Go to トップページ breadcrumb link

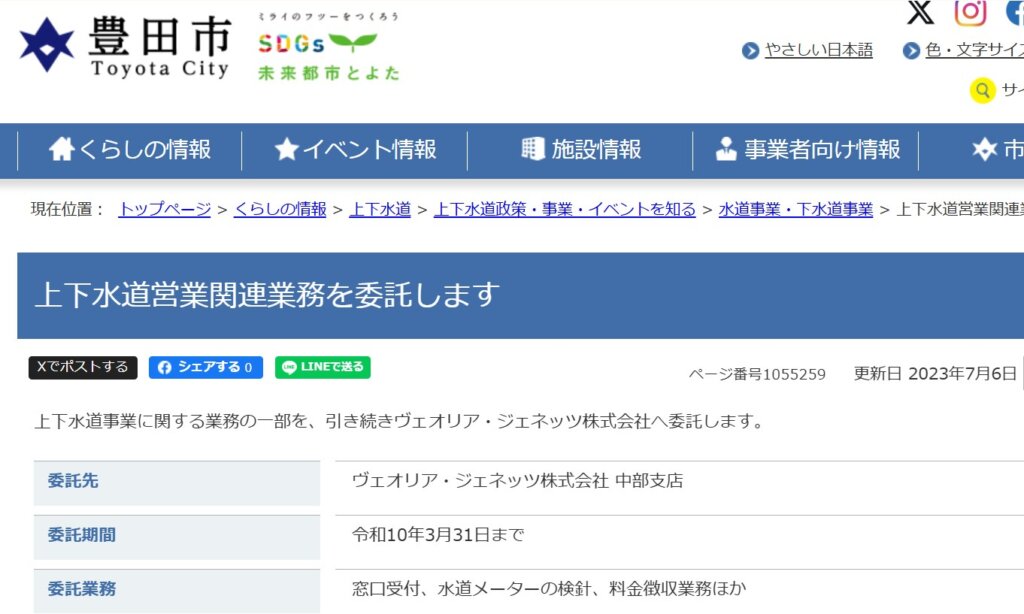(164, 209)
